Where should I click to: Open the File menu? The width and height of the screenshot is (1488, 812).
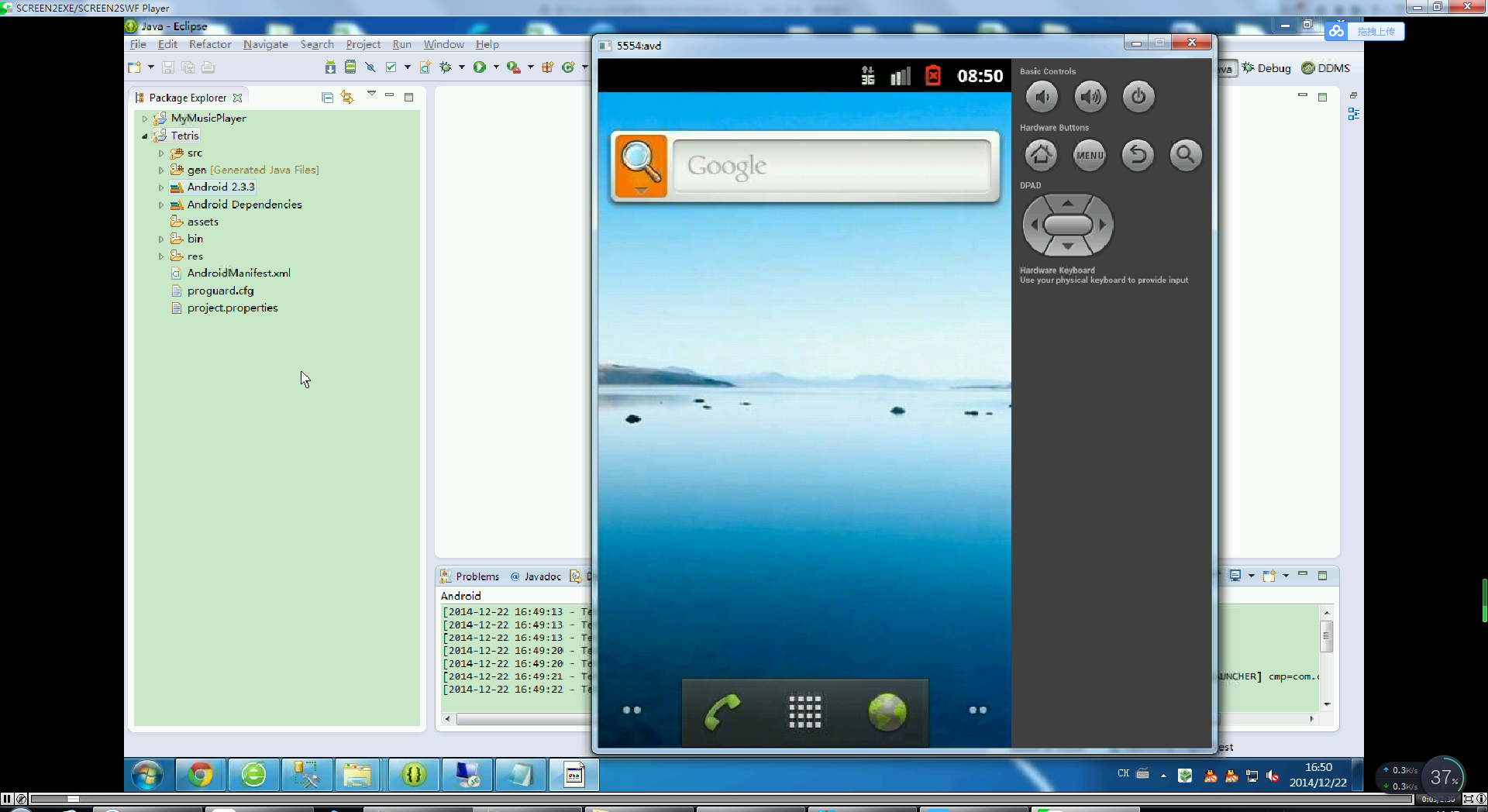point(138,44)
